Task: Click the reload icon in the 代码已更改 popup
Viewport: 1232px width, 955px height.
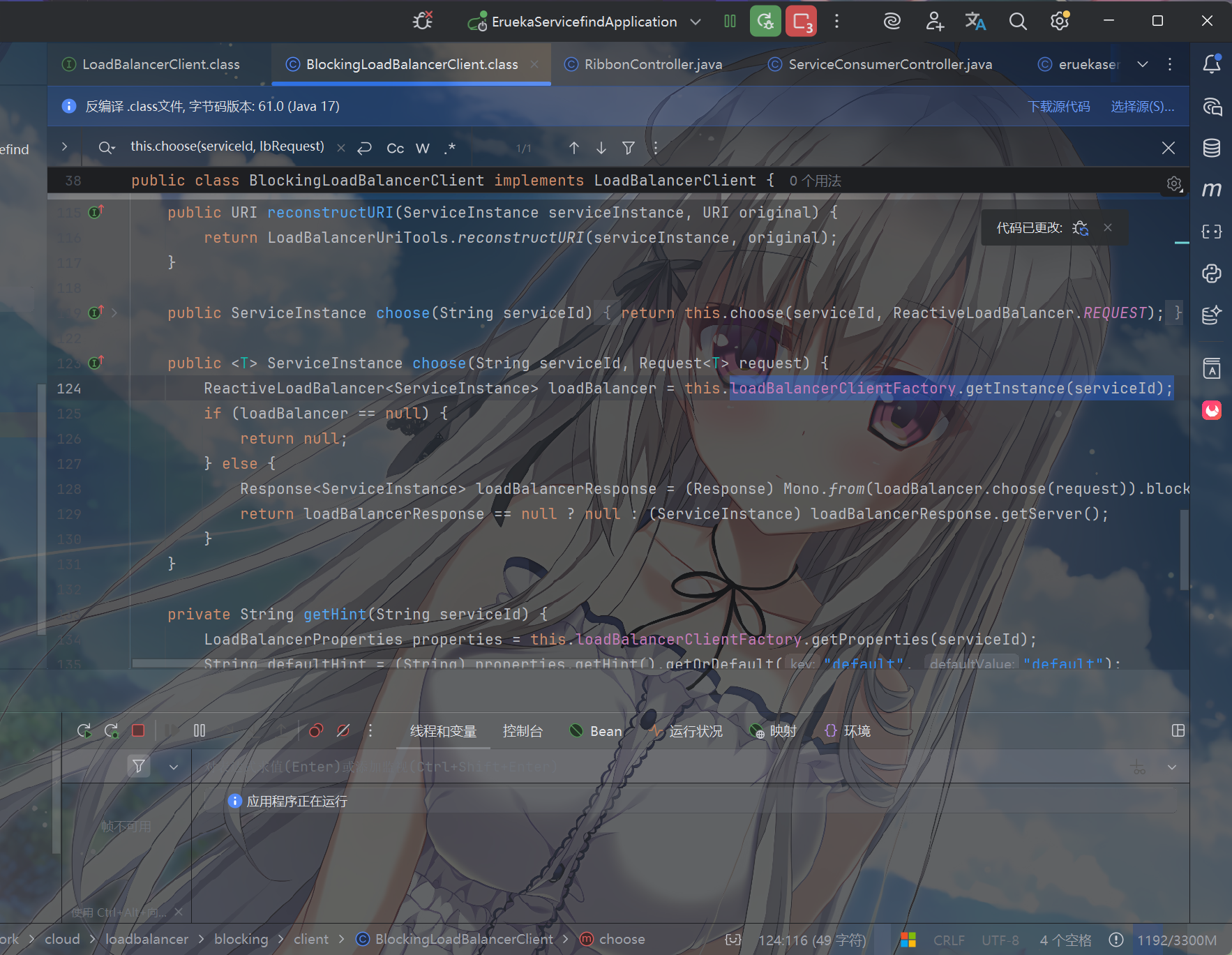Action: [x=1081, y=228]
